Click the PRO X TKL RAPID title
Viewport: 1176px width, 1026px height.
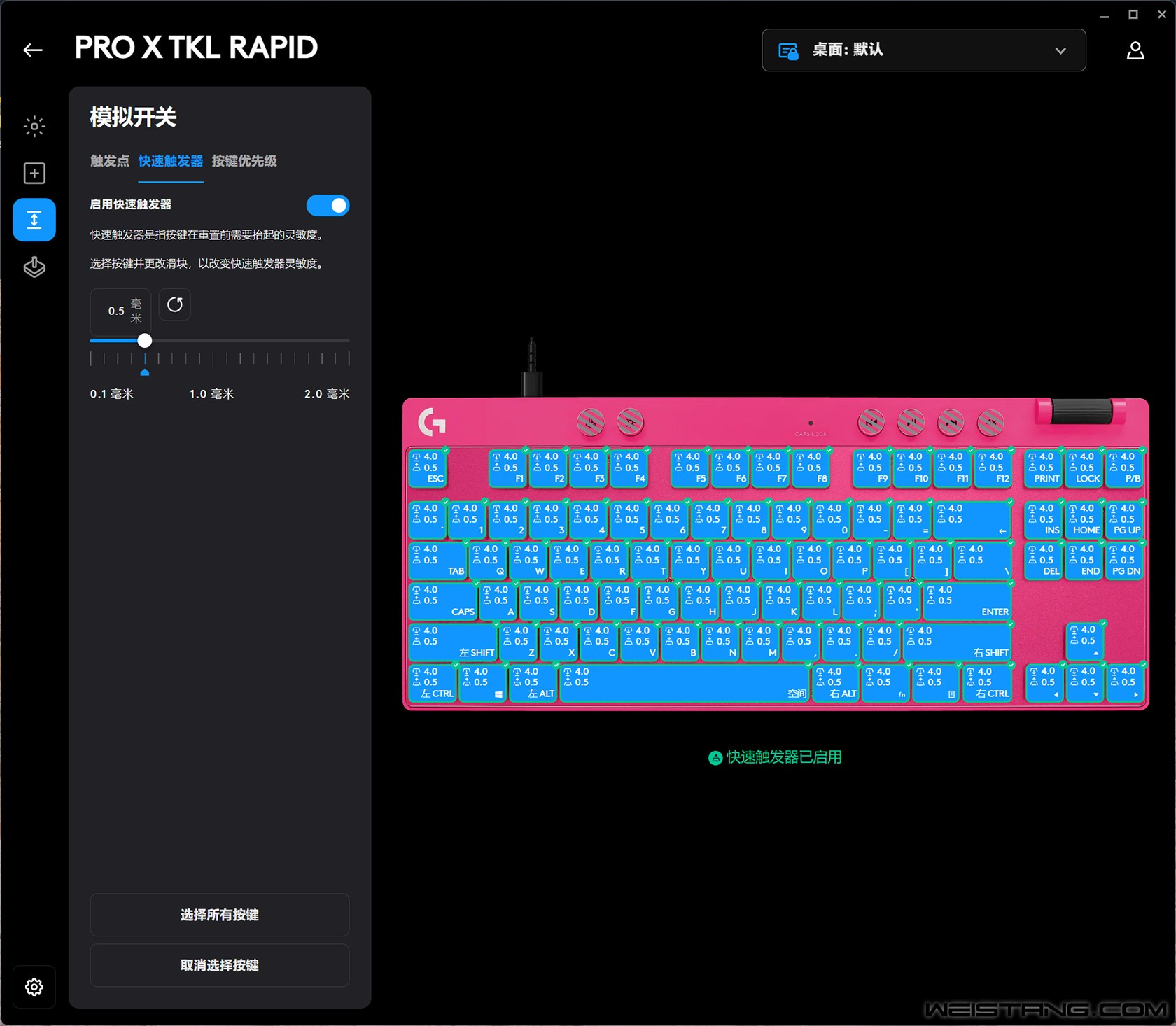click(x=196, y=48)
